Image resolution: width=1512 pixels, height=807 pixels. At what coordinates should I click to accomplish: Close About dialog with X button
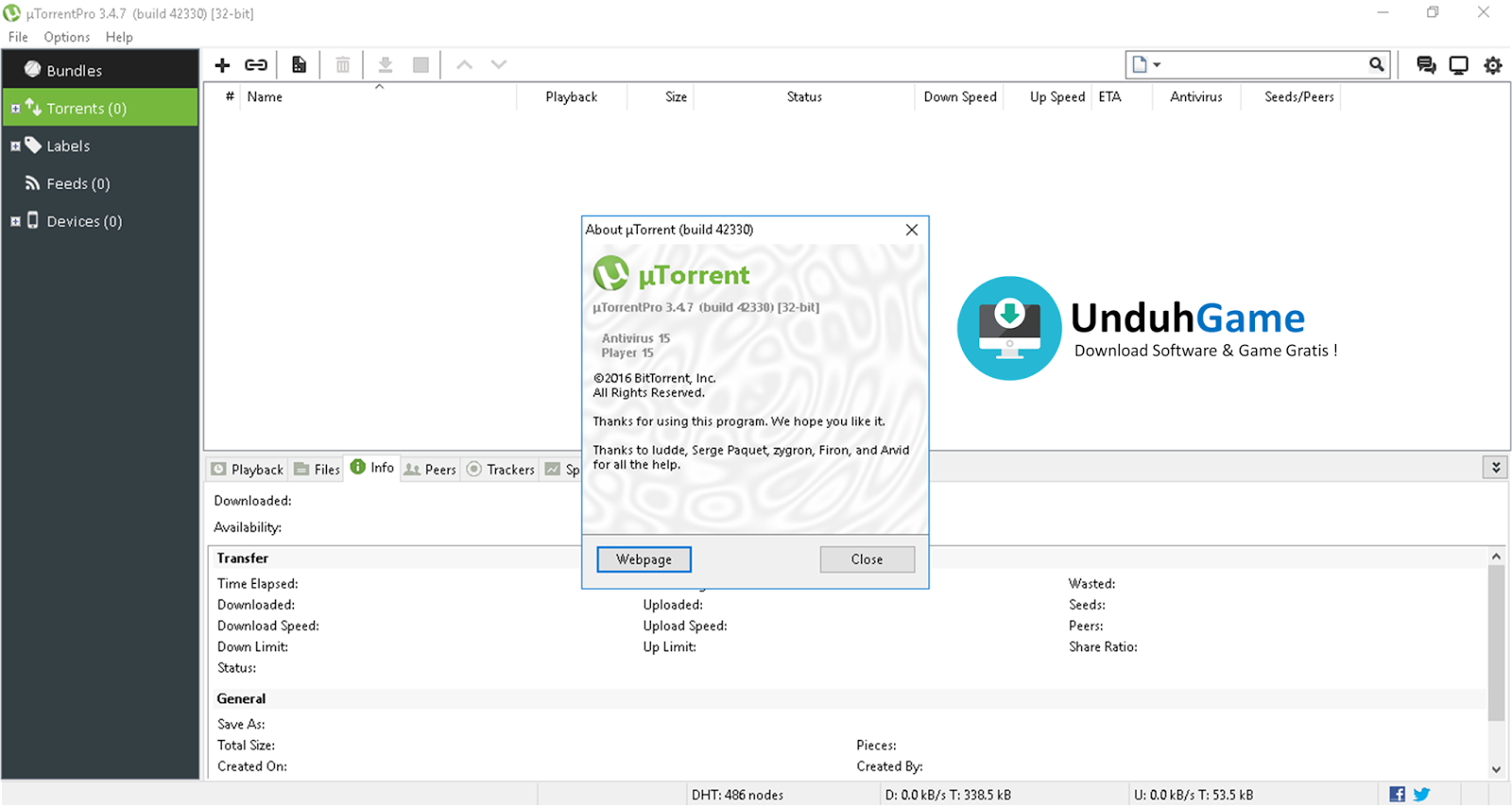click(x=912, y=230)
